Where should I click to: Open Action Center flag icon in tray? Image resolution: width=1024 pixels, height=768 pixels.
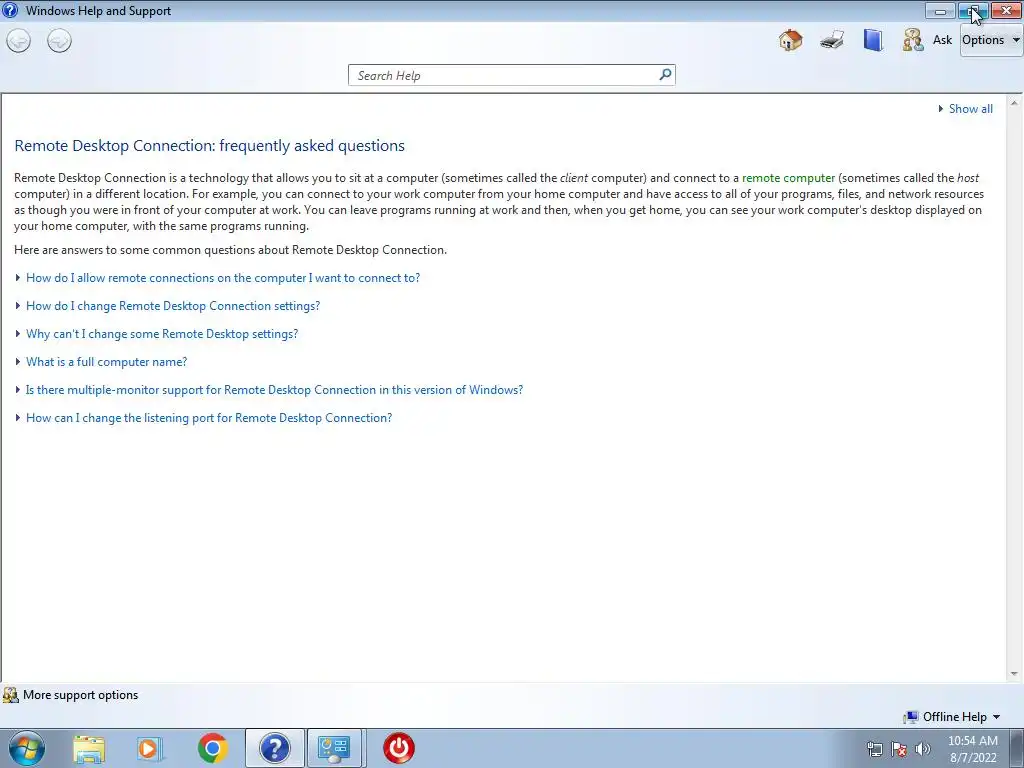[899, 749]
